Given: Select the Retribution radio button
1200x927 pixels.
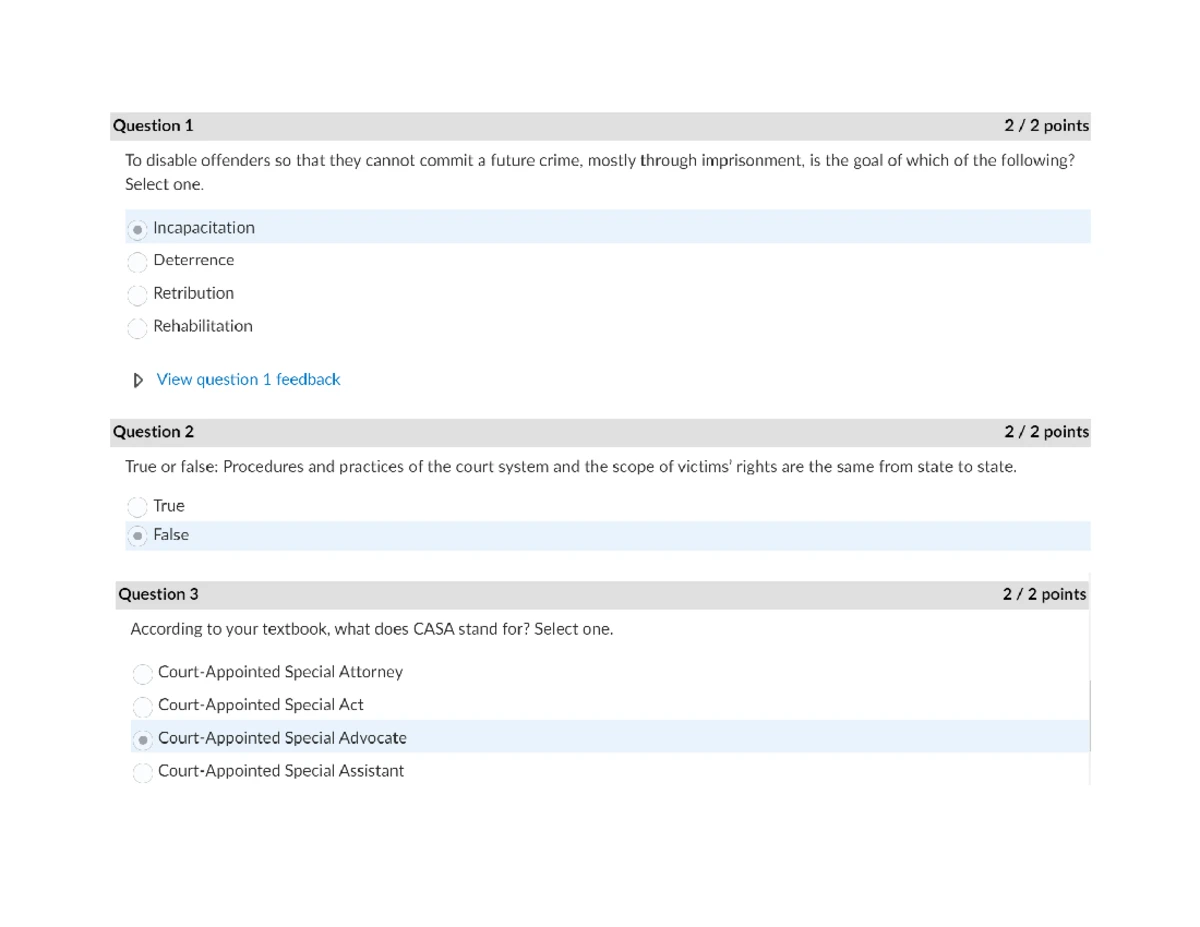Looking at the screenshot, I should [137, 295].
